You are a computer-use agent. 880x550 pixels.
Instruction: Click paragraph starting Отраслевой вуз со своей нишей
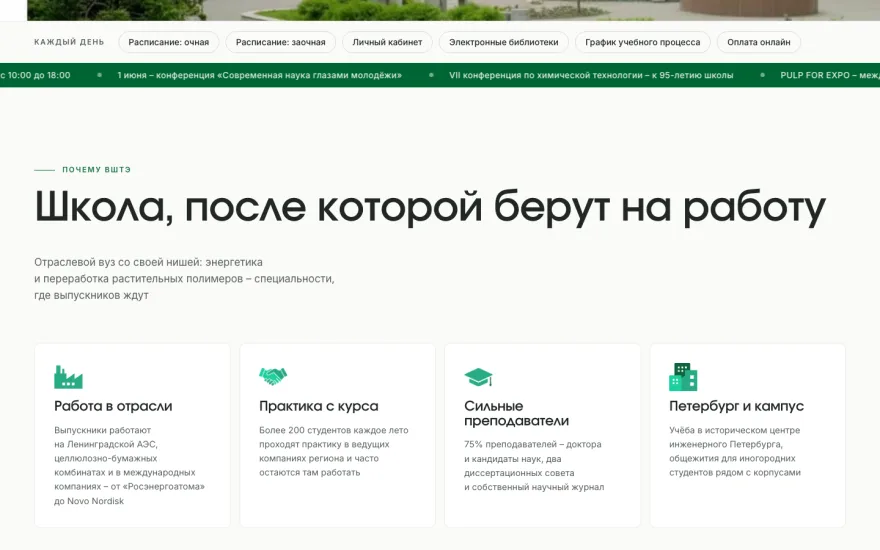(184, 278)
